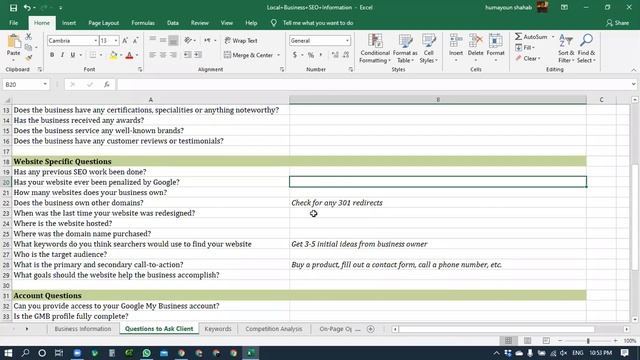Align text left

153,55
